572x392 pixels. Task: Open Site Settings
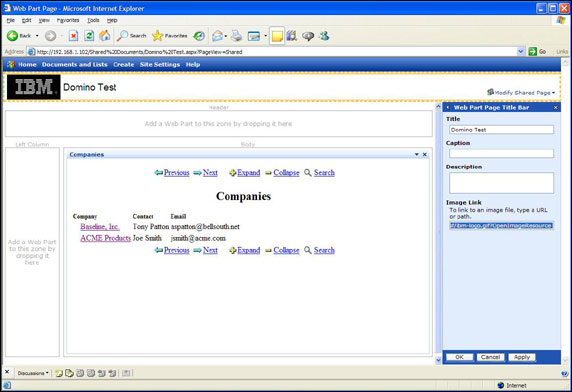(160, 65)
